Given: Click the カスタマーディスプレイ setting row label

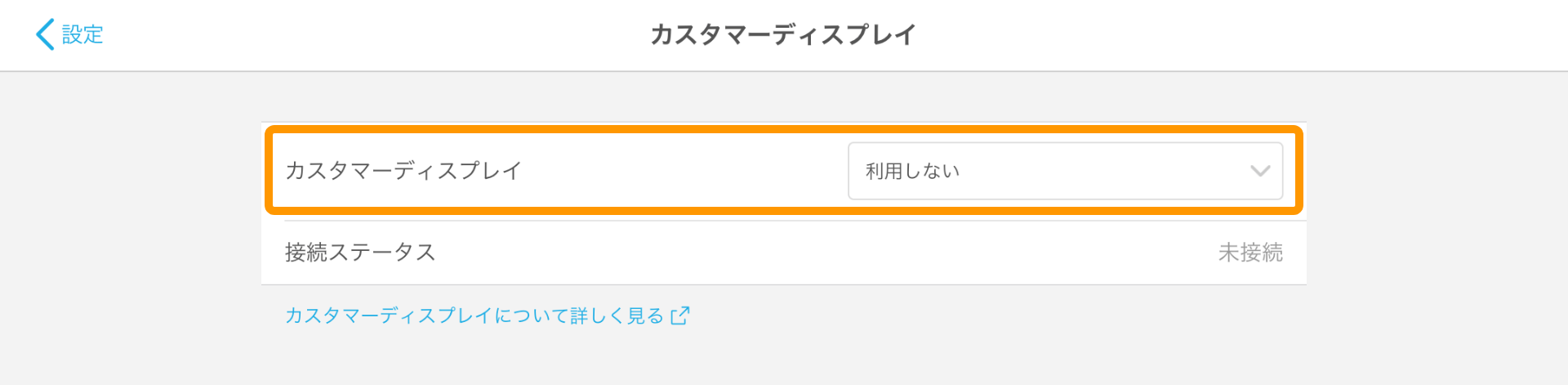Looking at the screenshot, I should (403, 171).
